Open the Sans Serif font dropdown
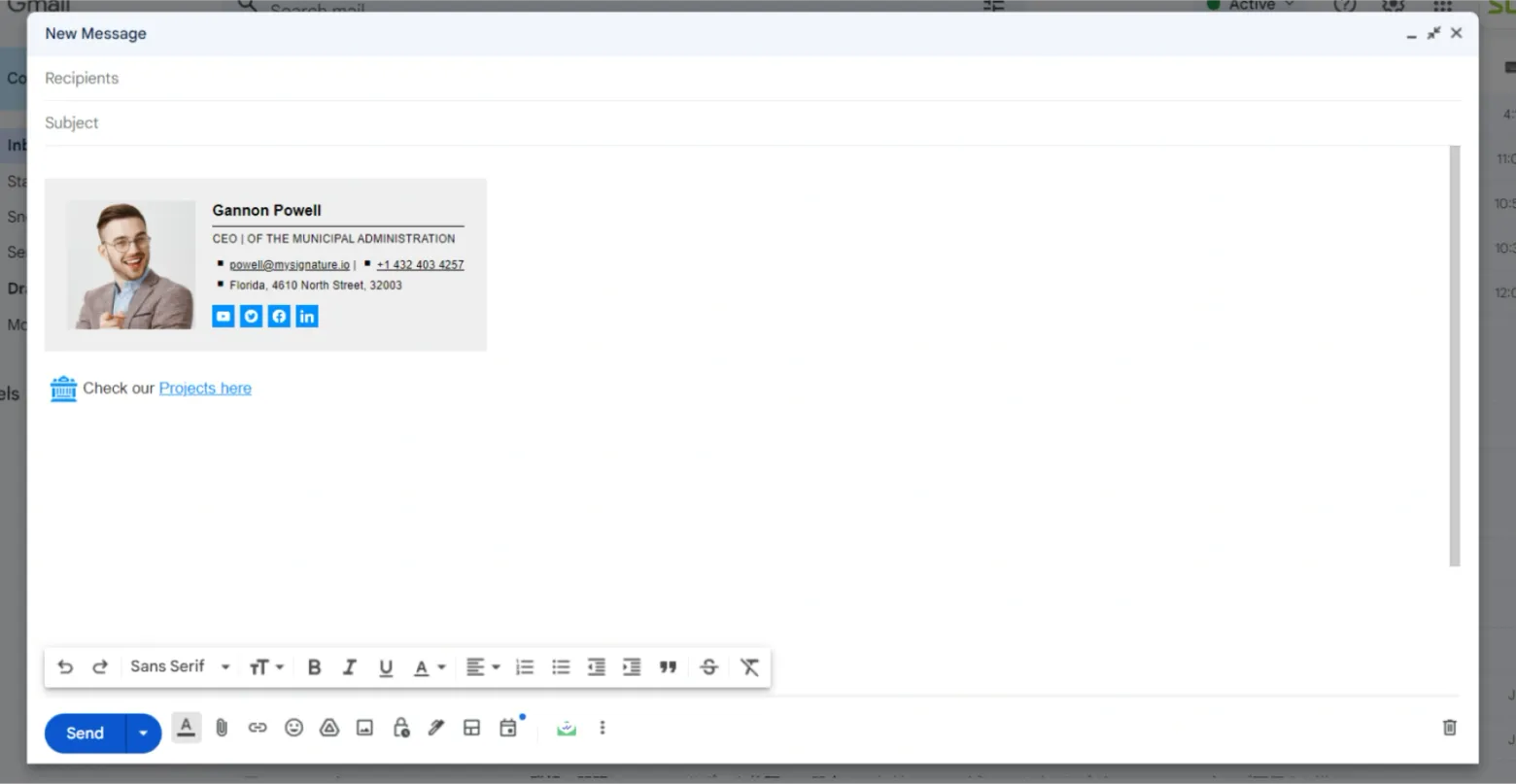This screenshot has width=1516, height=784. point(180,666)
